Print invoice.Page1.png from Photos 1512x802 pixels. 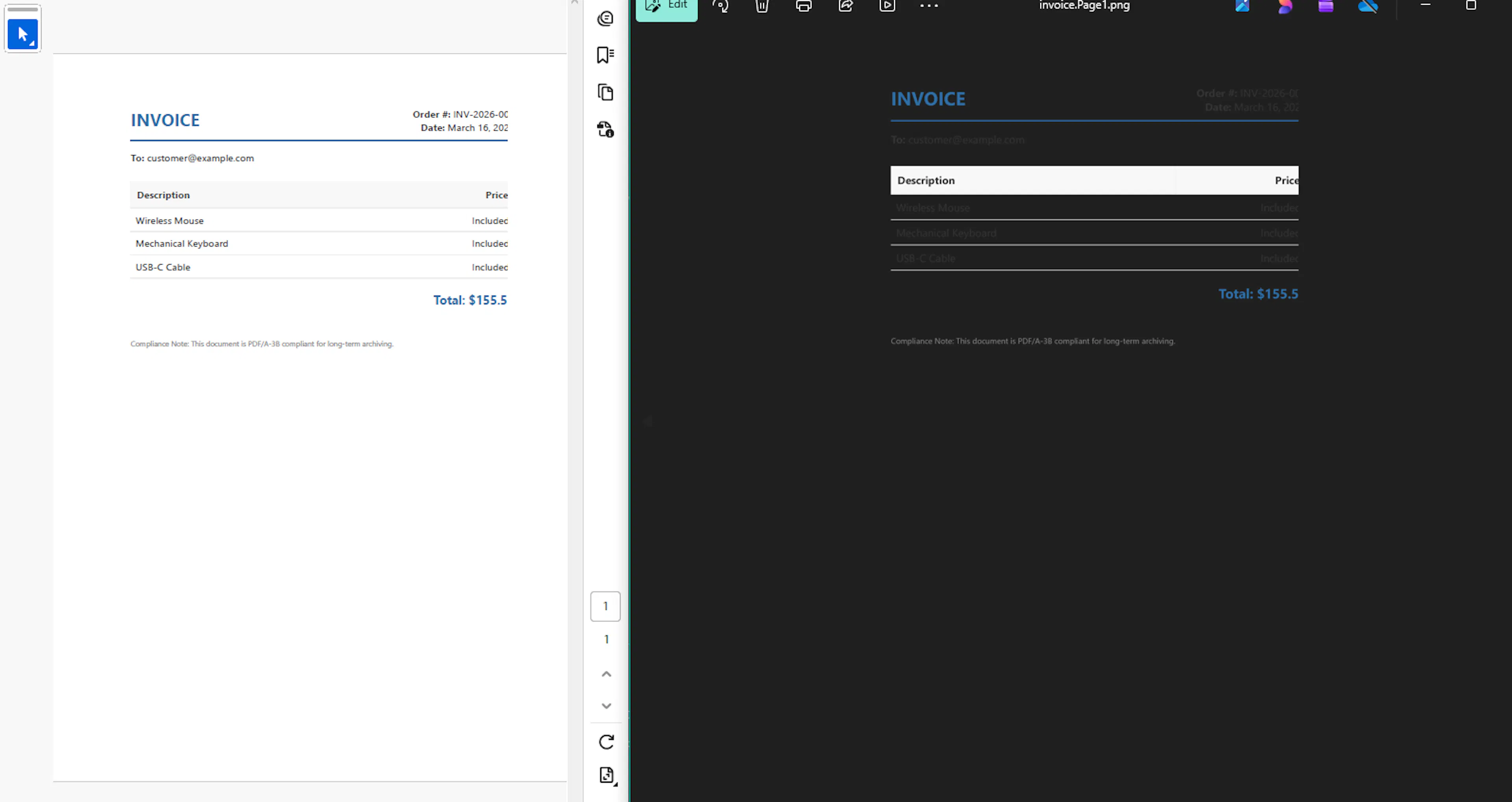(x=804, y=6)
